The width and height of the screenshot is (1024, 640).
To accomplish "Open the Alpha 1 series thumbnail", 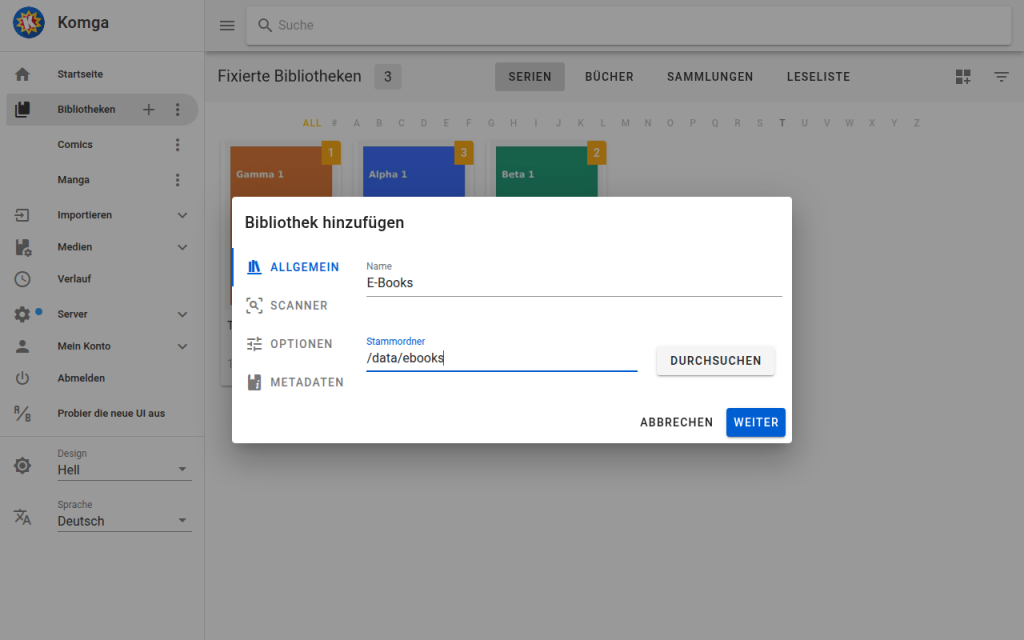I will coord(414,171).
